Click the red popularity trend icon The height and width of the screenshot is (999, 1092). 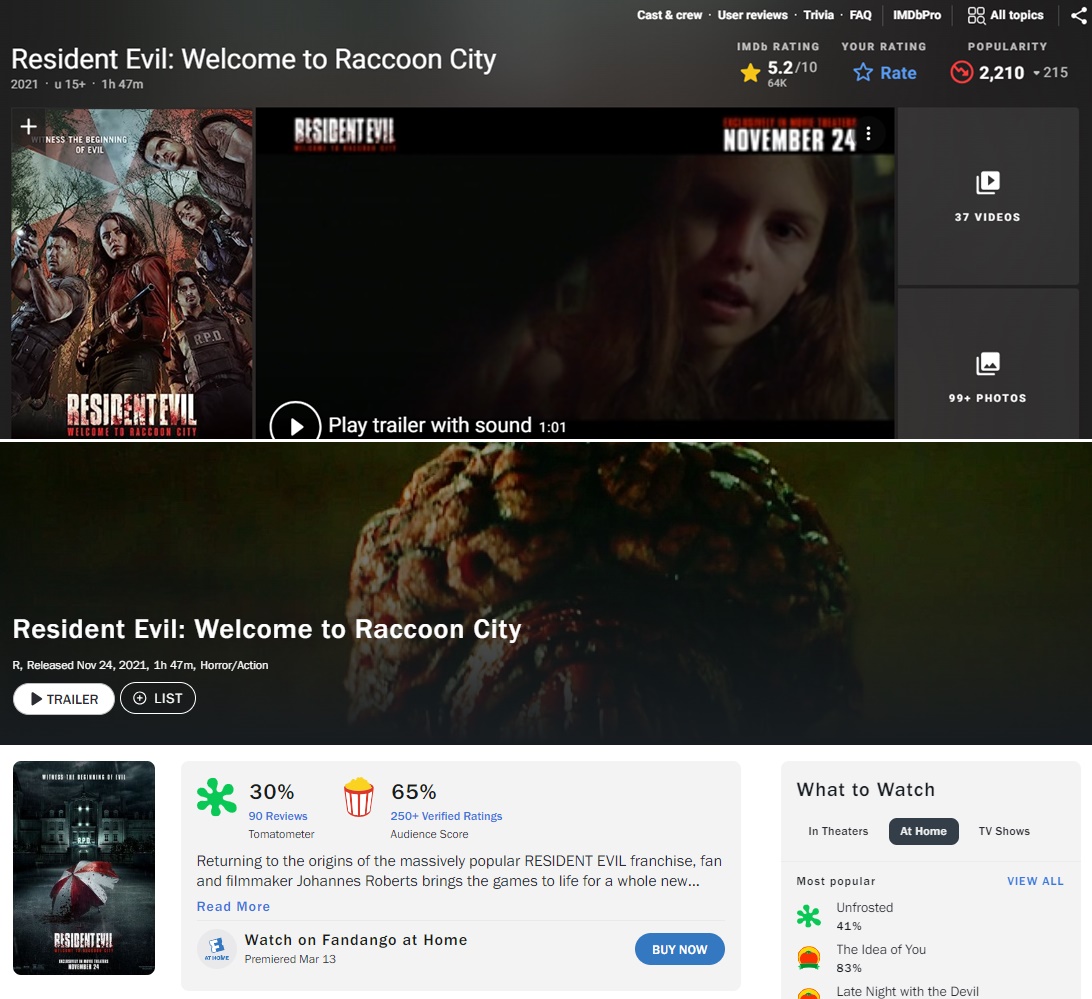point(962,72)
